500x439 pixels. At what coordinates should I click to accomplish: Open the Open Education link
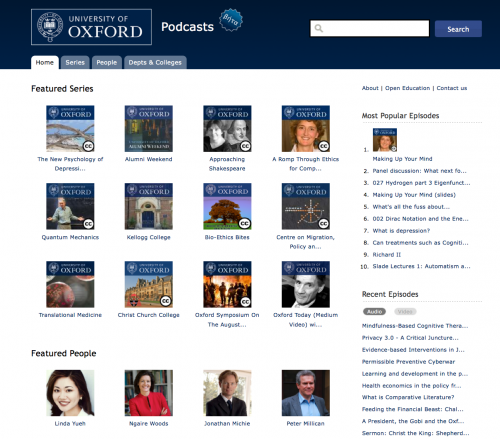click(407, 88)
